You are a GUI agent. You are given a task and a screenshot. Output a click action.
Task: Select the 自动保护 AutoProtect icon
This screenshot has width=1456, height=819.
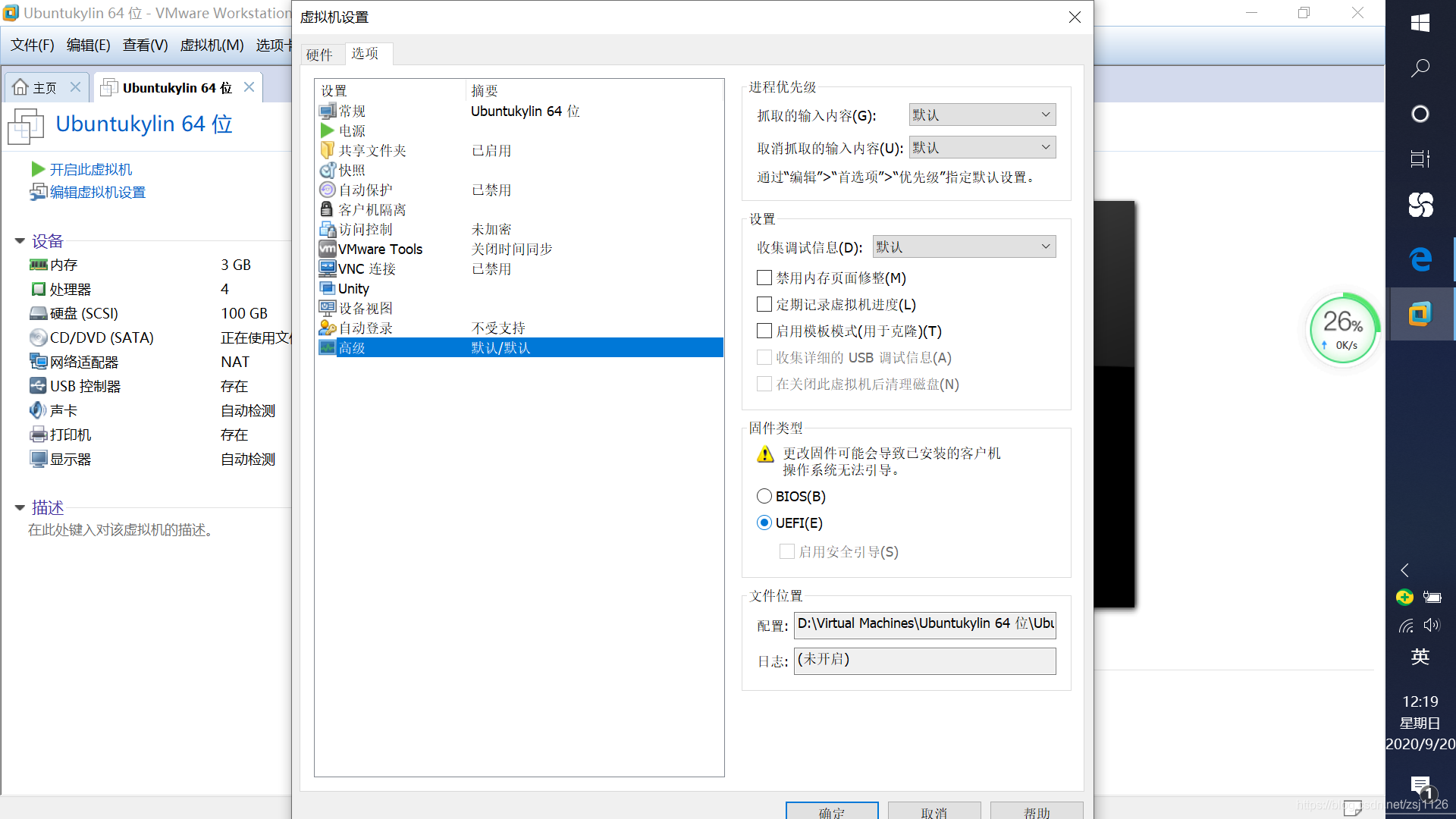click(328, 190)
